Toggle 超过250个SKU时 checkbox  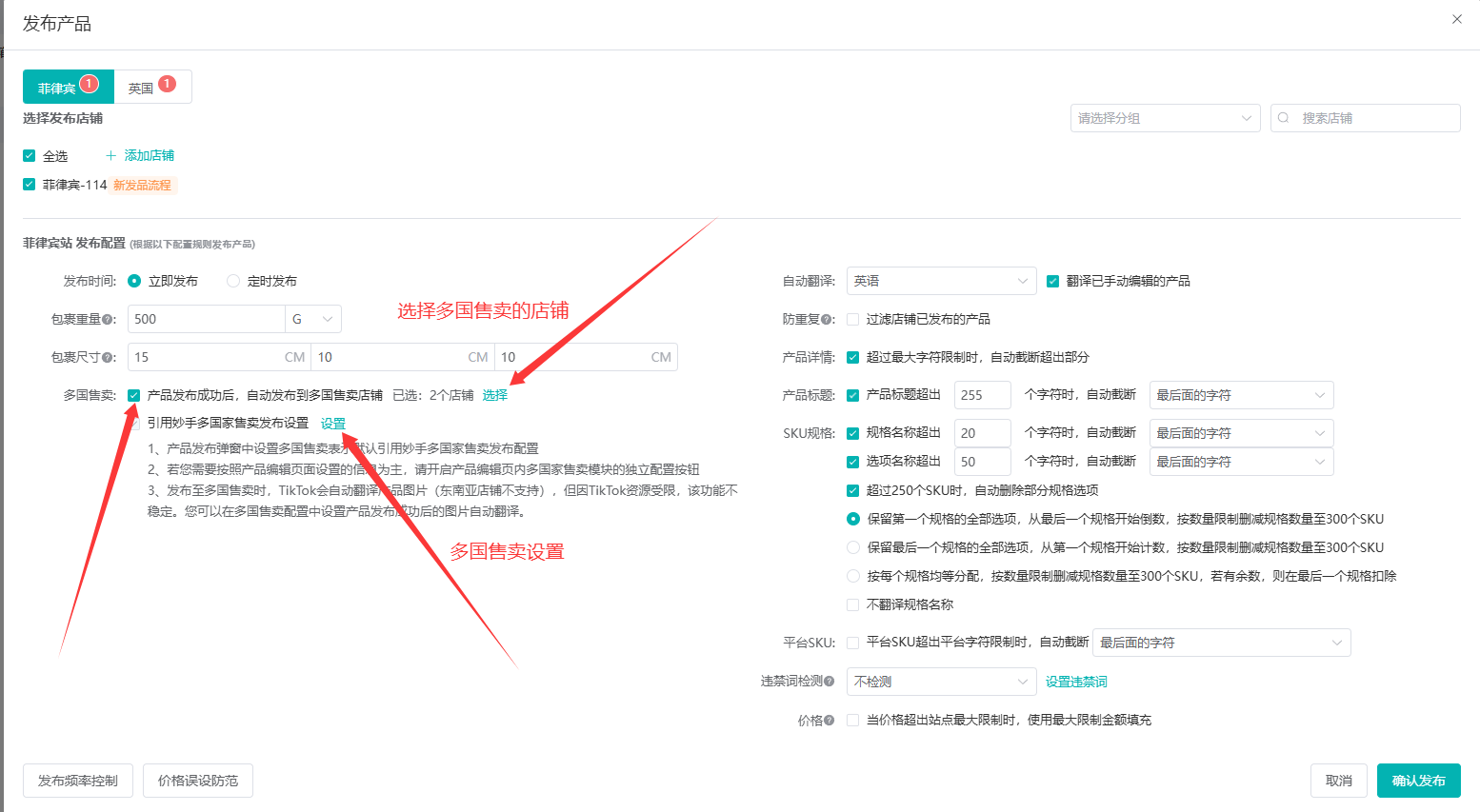pyautogui.click(x=853, y=490)
